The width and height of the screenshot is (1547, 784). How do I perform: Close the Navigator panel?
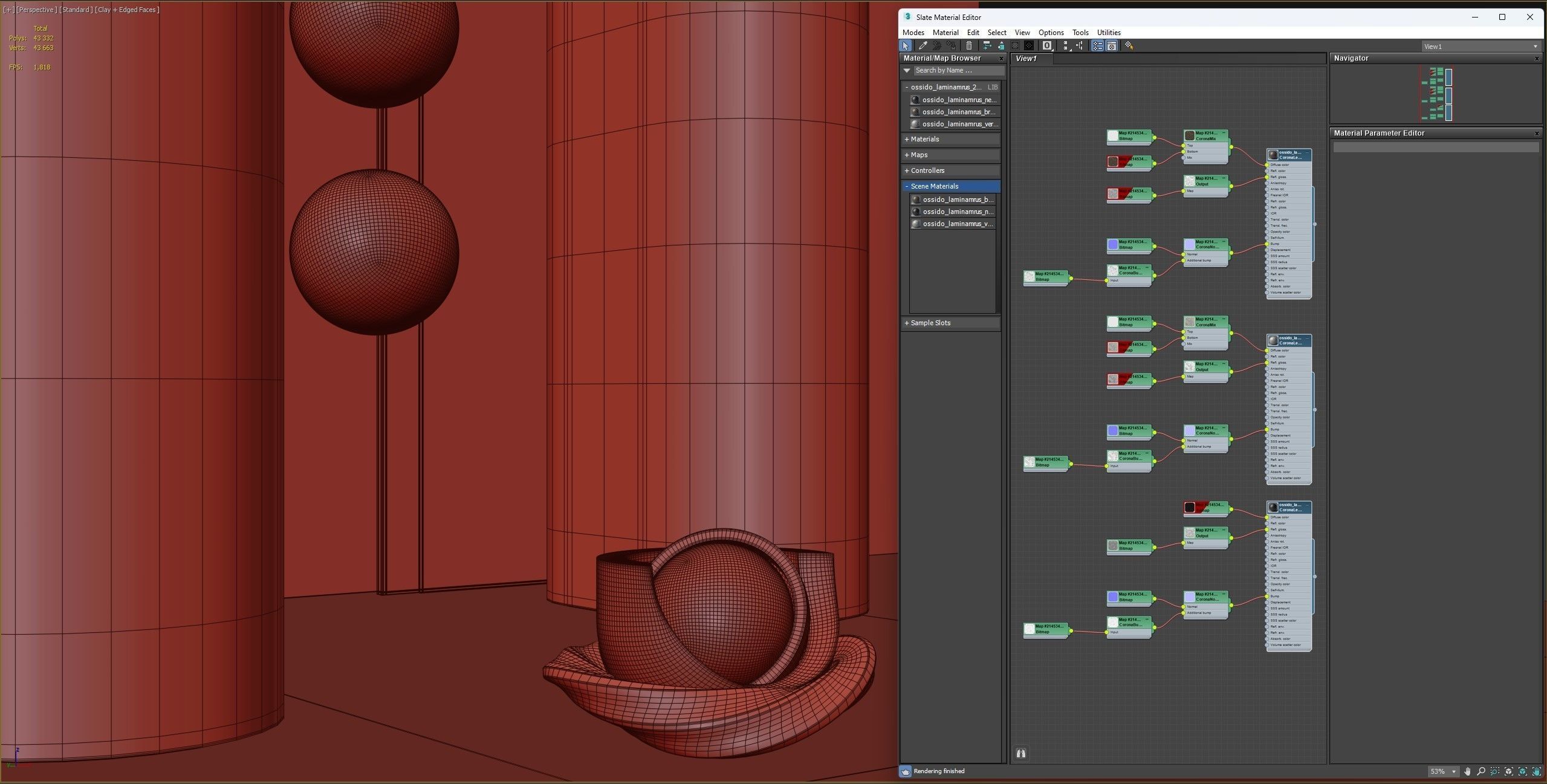(1537, 59)
